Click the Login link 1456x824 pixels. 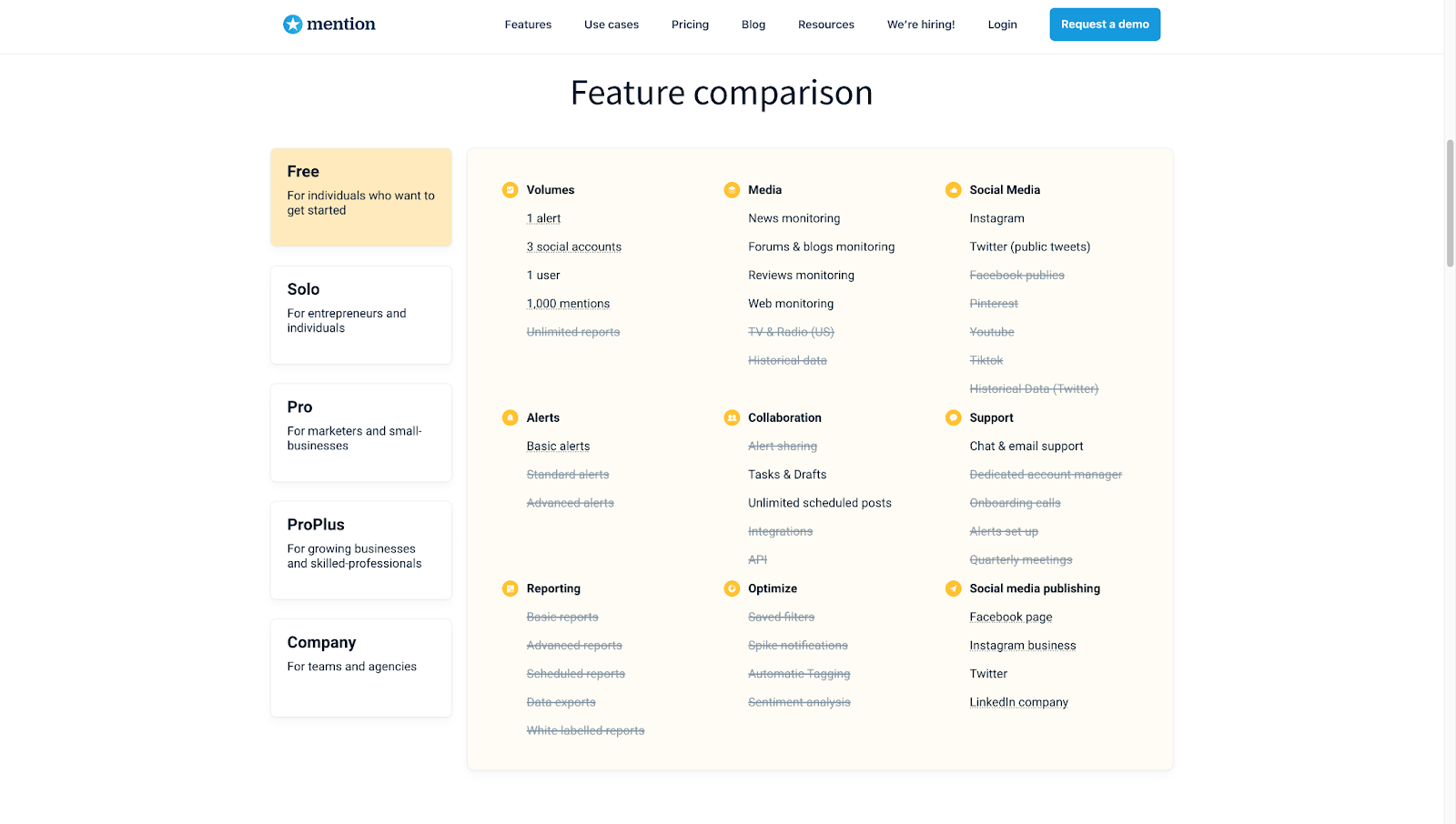tap(1002, 25)
